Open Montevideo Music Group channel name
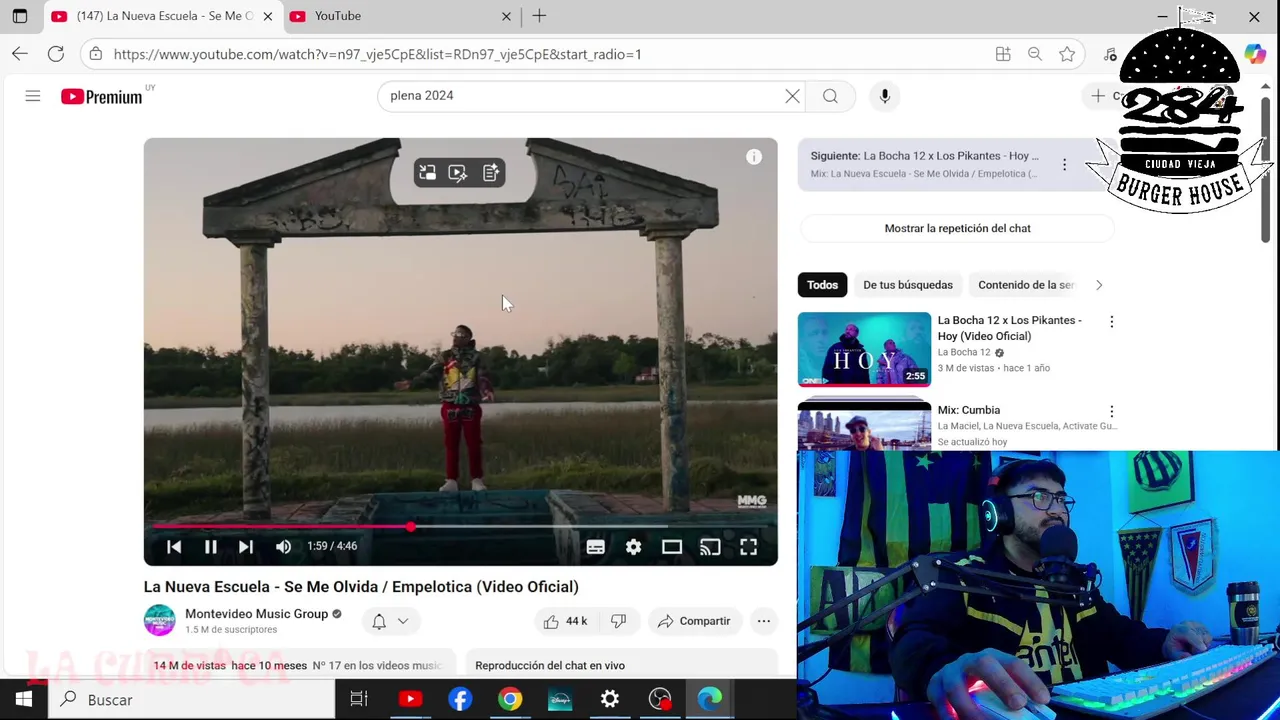 (x=256, y=614)
